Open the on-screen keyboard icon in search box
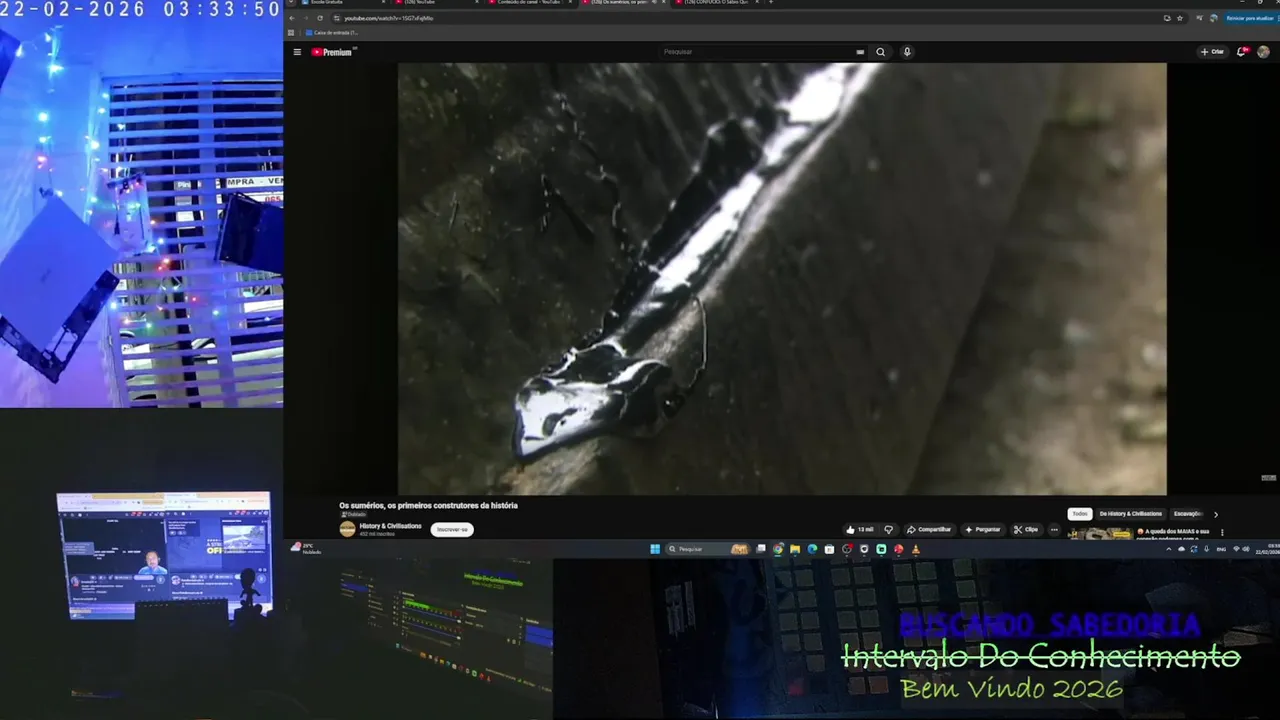Viewport: 1280px width, 720px height. point(860,52)
